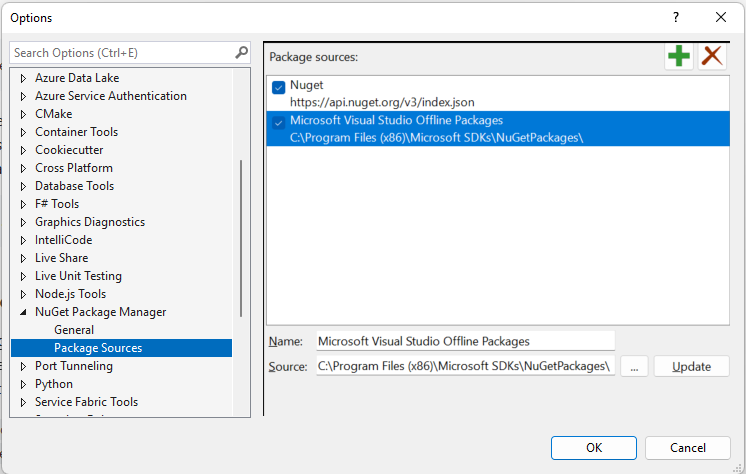The width and height of the screenshot is (746, 474).
Task: Select the CMake label
Action: point(53,114)
